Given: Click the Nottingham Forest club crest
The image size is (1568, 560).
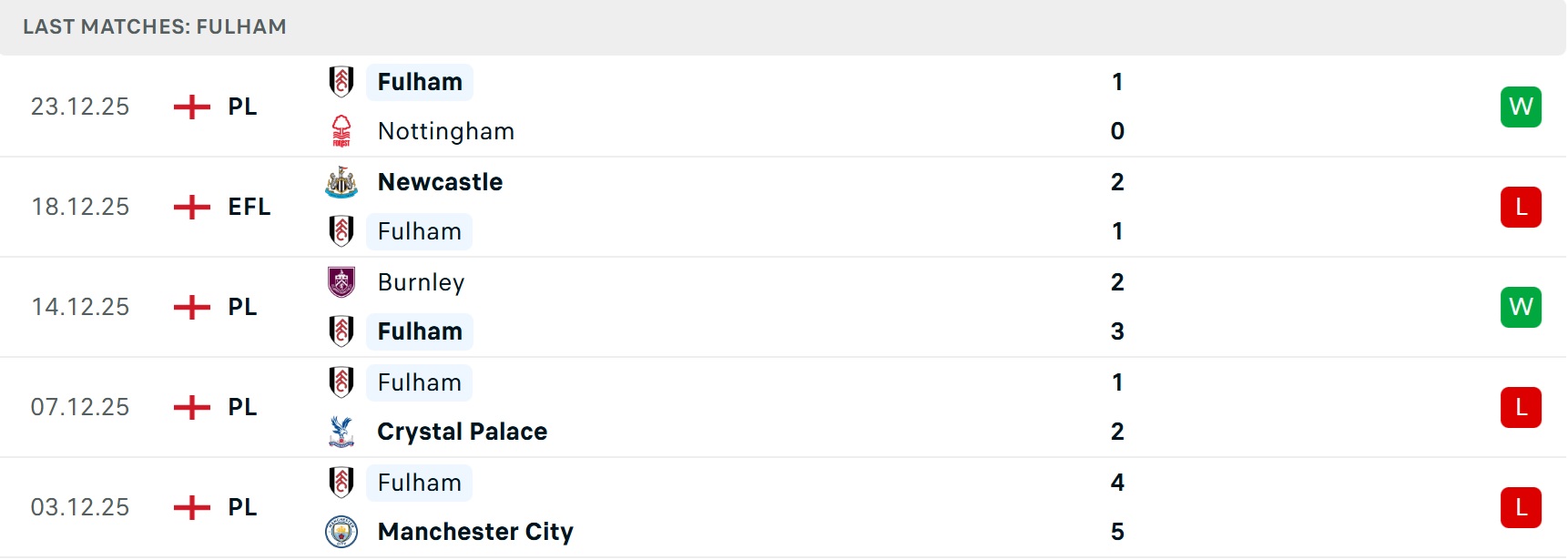Looking at the screenshot, I should (x=341, y=131).
